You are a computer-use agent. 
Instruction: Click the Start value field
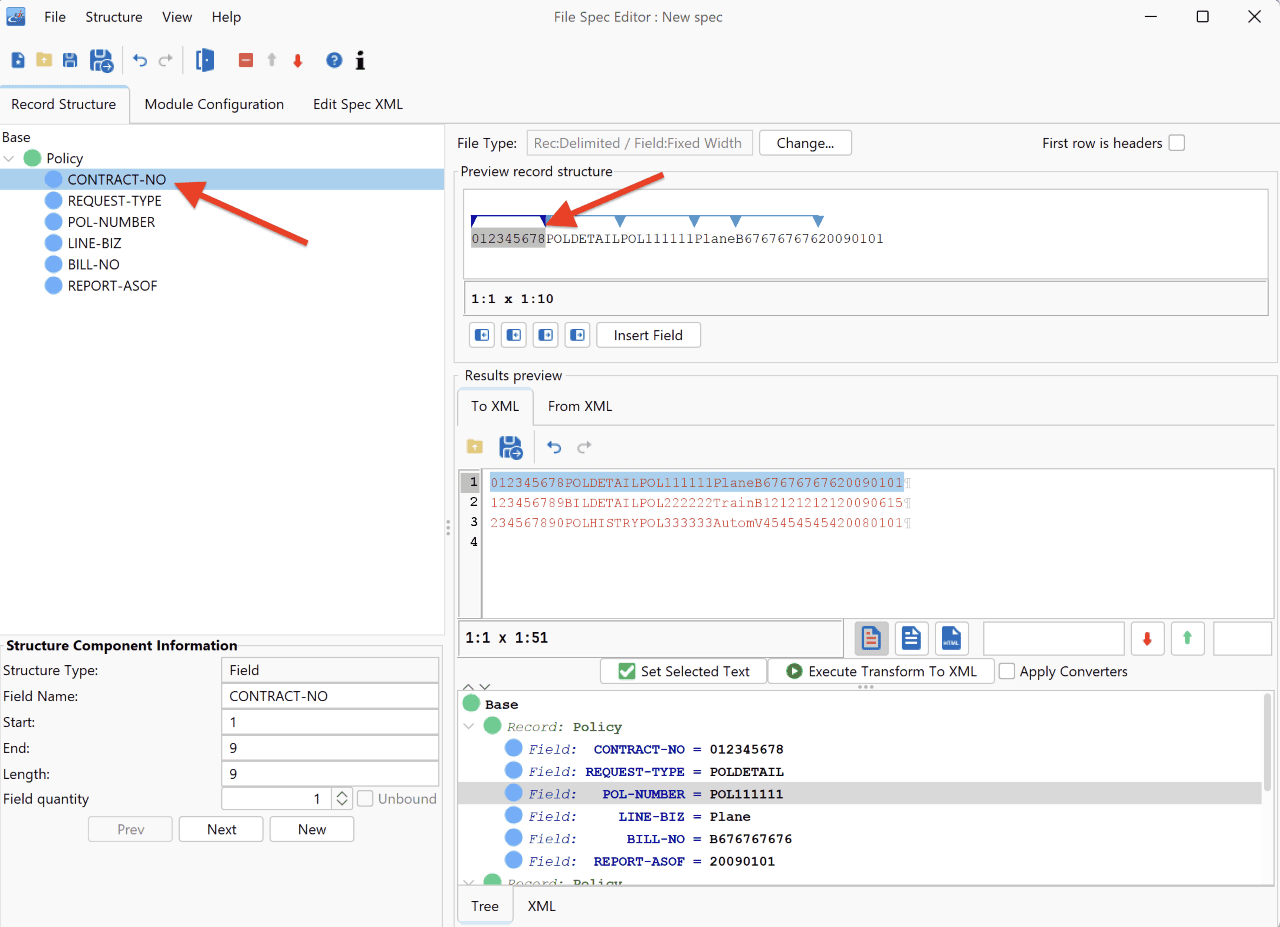coord(330,722)
